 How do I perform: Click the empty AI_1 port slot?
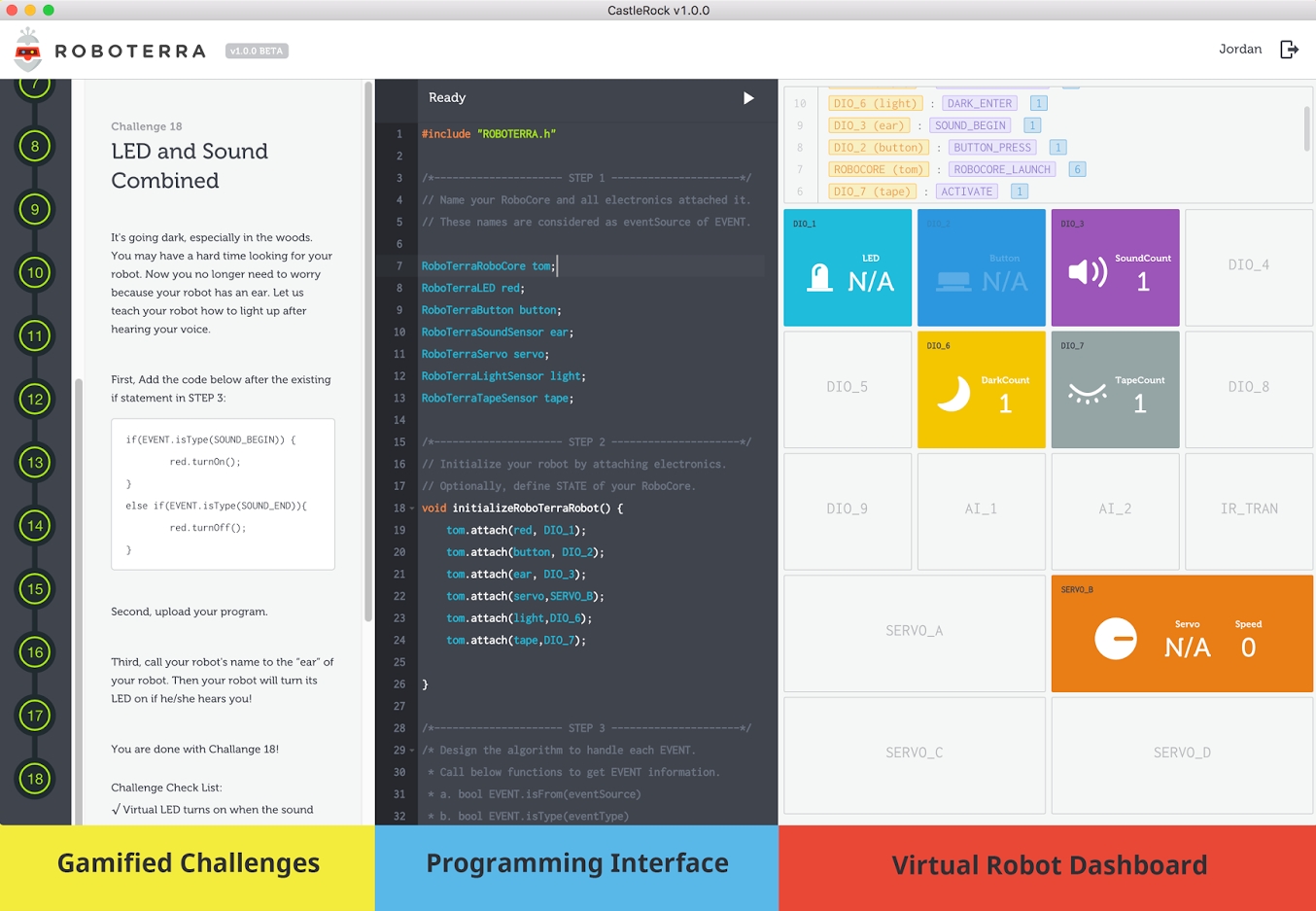coord(982,511)
